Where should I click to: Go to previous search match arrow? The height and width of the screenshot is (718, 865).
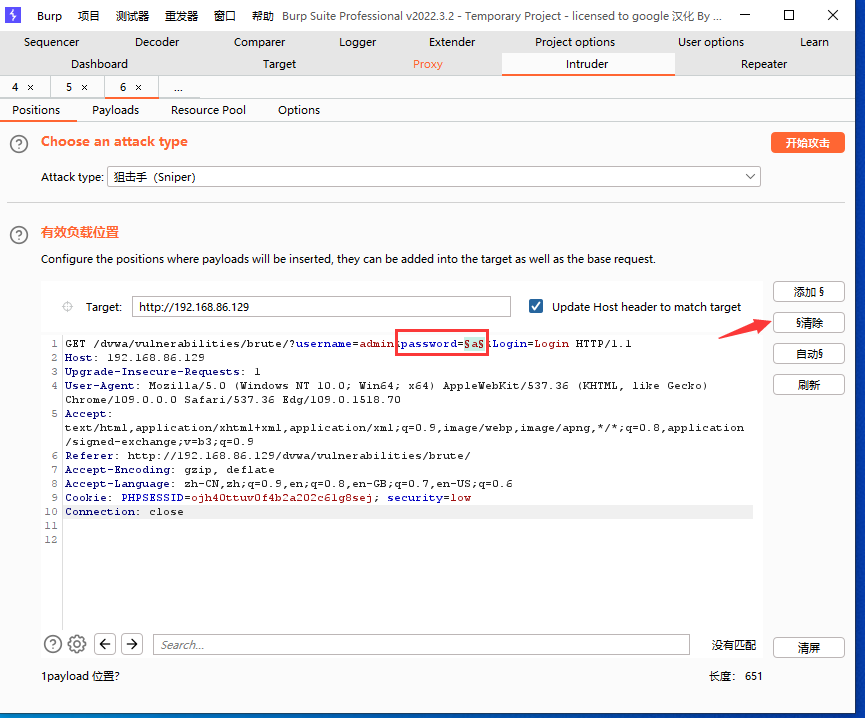coord(105,644)
